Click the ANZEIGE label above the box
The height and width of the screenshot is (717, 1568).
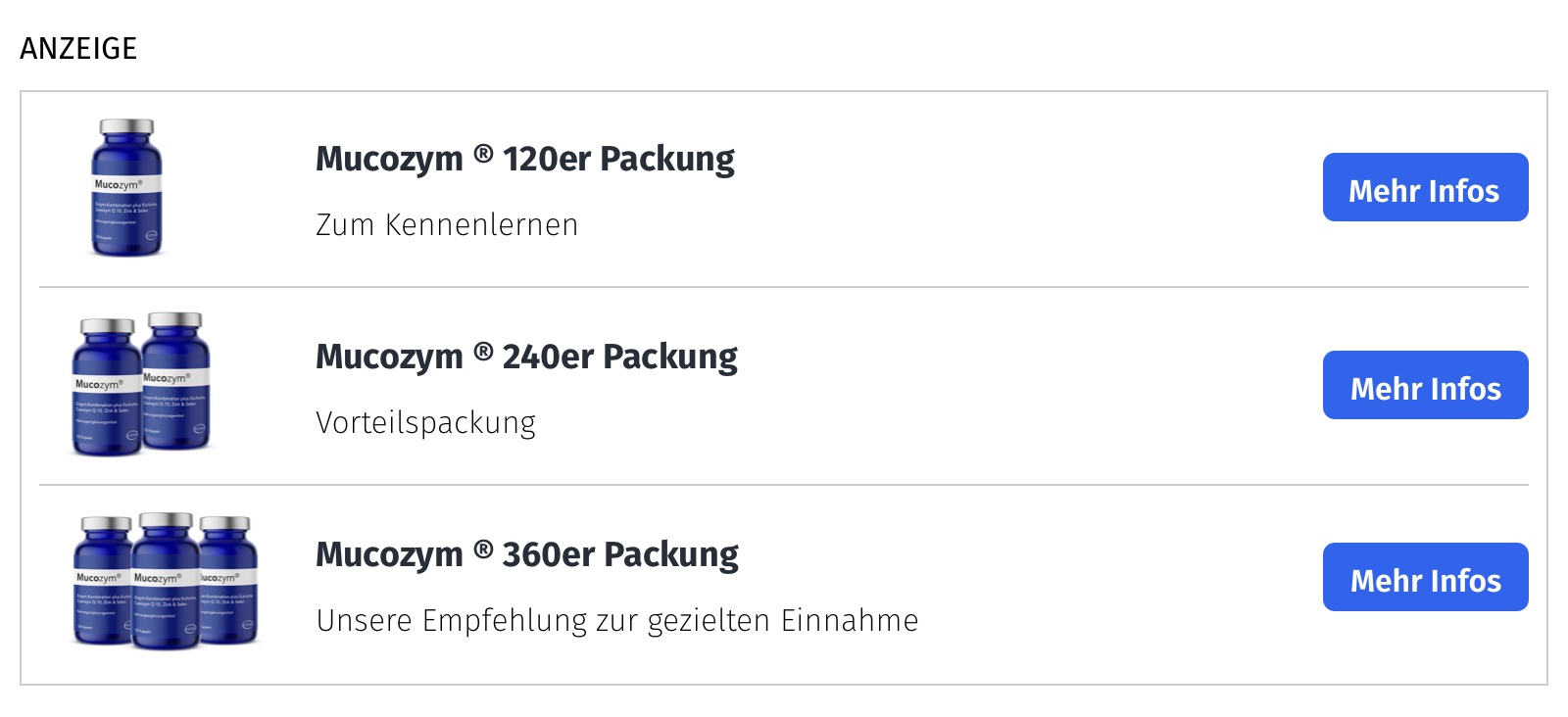(78, 48)
